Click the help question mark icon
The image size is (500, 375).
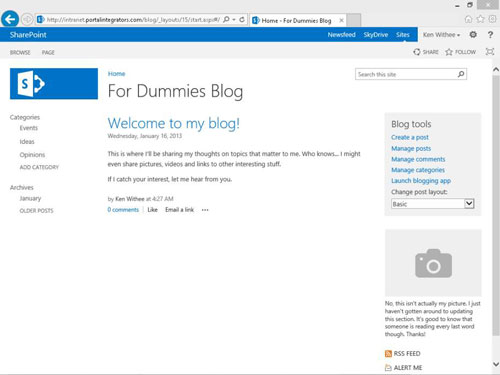[490, 35]
